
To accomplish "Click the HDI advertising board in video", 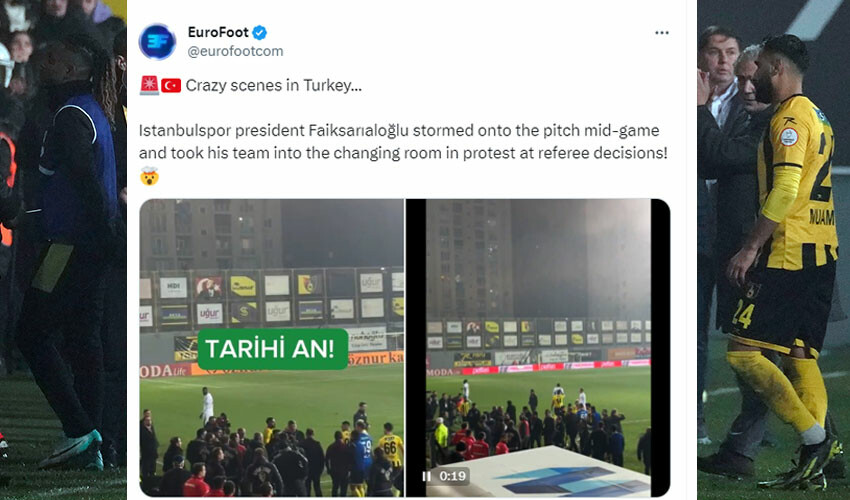I will (x=173, y=287).
